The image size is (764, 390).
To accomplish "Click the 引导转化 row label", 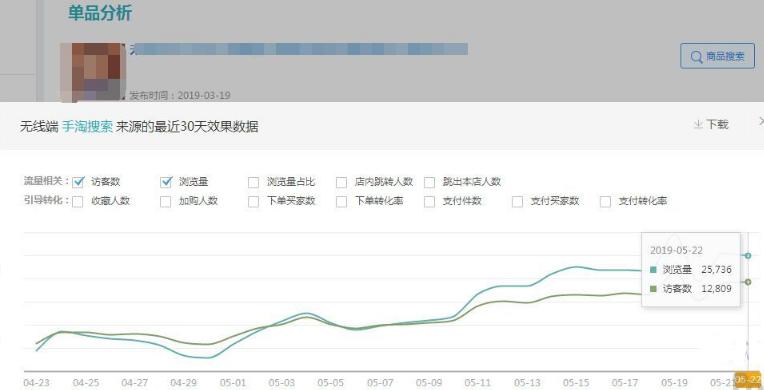I will (46, 200).
